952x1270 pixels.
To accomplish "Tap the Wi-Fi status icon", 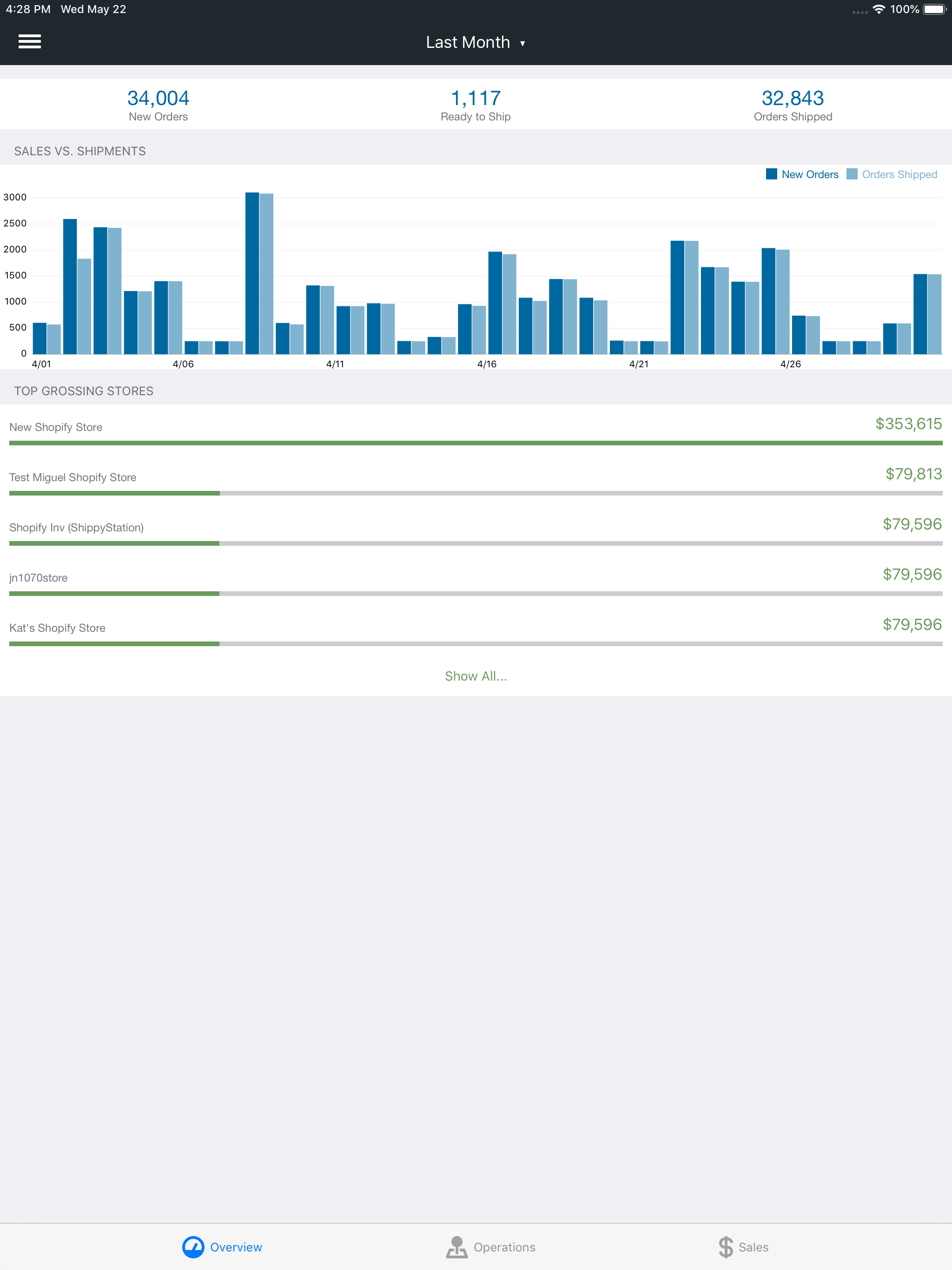I will point(878,9).
